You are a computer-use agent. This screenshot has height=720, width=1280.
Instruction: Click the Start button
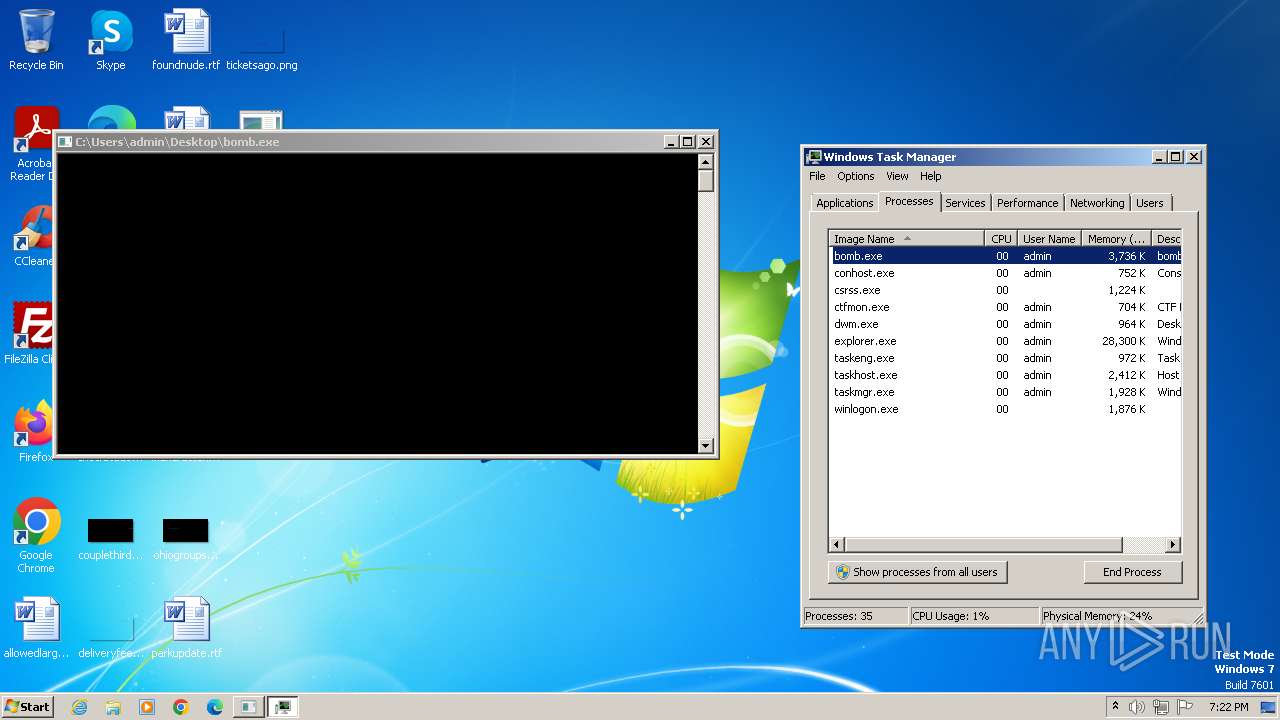[x=27, y=706]
